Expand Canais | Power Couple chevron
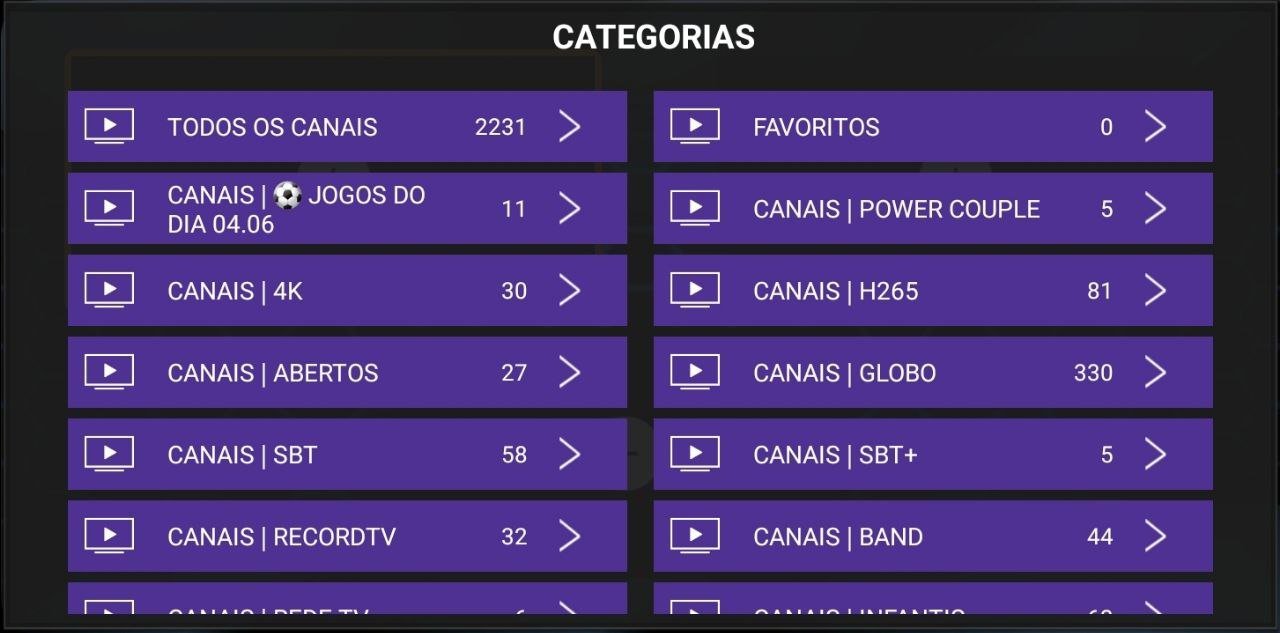The height and width of the screenshot is (633, 1280). (1155, 209)
